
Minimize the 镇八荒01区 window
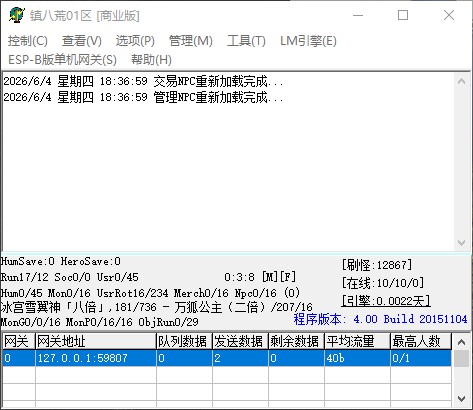click(358, 15)
